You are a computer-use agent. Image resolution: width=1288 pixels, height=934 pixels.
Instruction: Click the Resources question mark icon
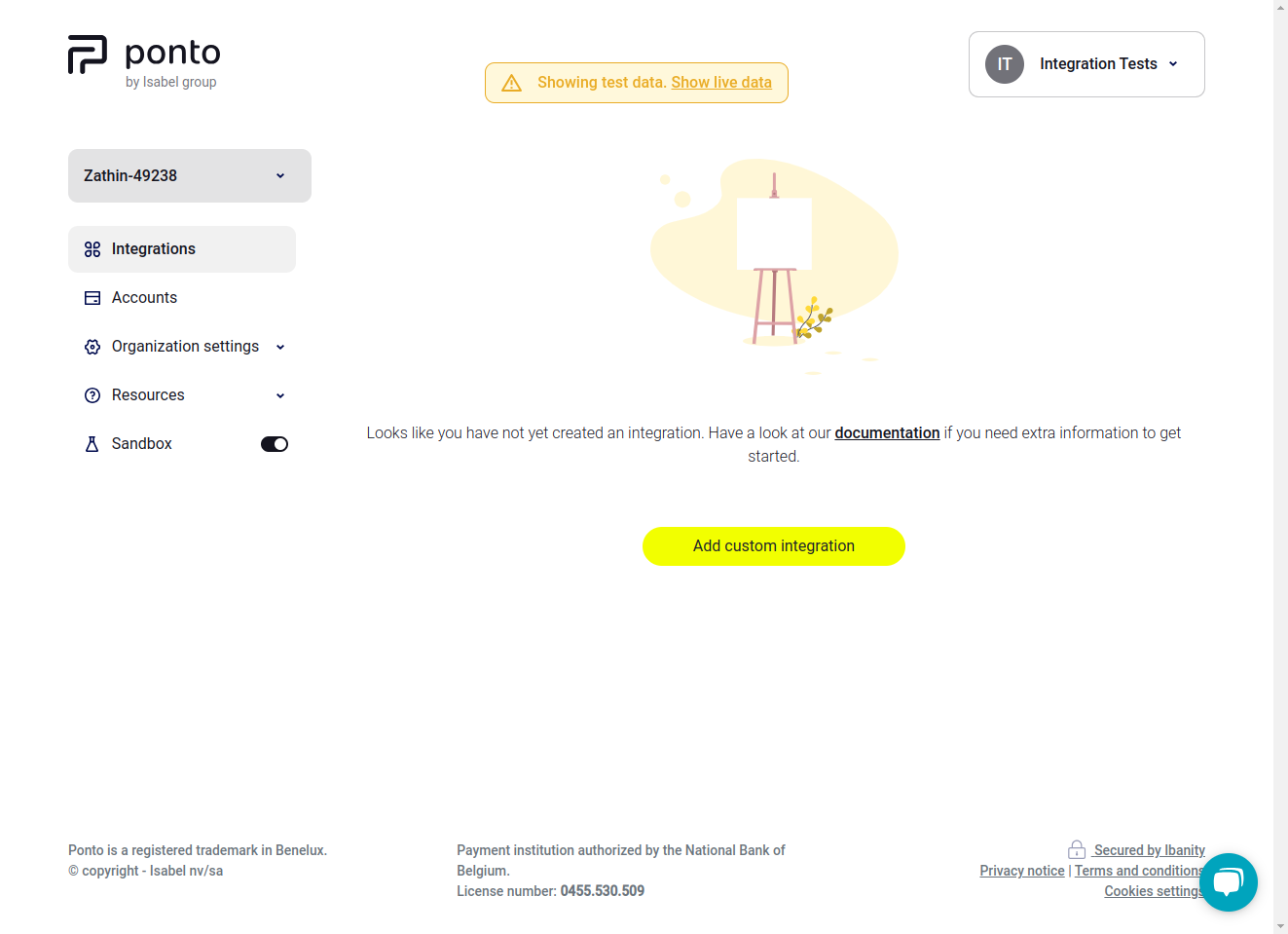92,394
